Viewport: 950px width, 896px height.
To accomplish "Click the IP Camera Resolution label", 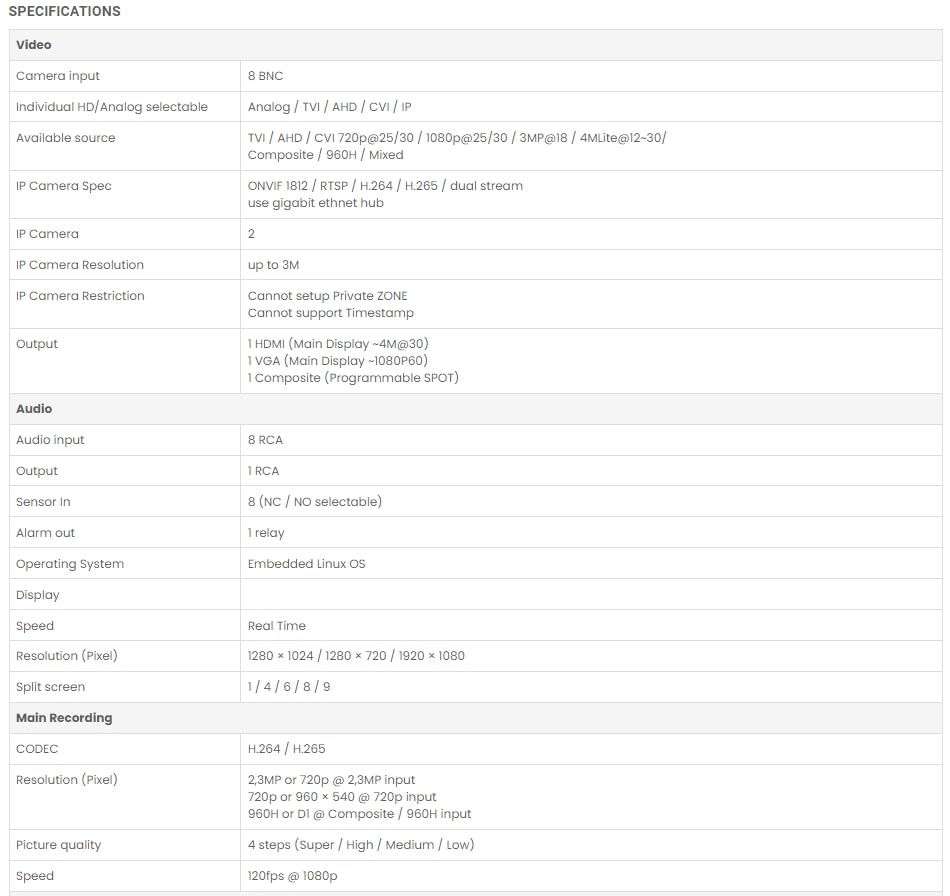I will pyautogui.click(x=80, y=265).
